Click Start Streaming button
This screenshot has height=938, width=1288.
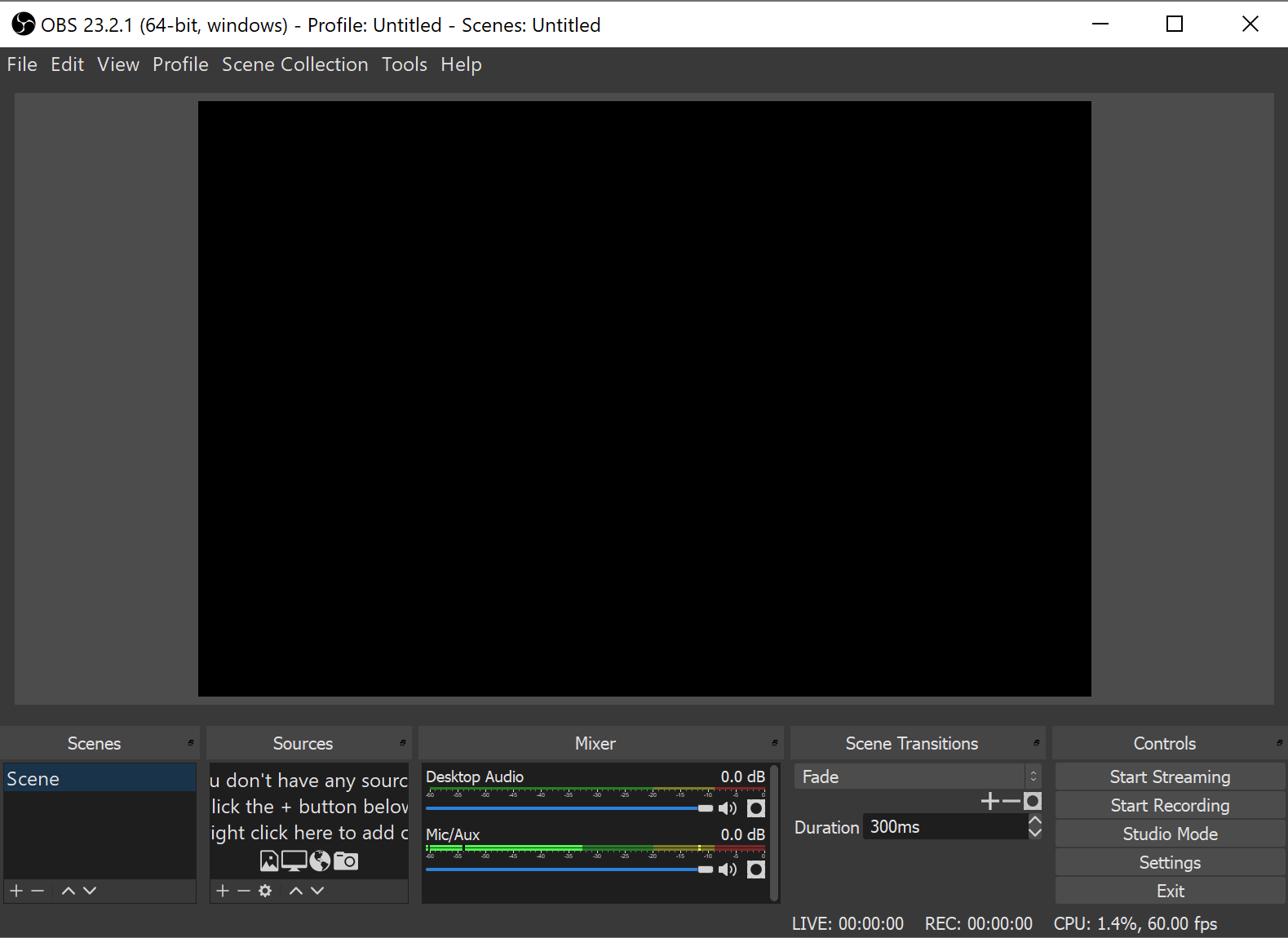tap(1170, 777)
